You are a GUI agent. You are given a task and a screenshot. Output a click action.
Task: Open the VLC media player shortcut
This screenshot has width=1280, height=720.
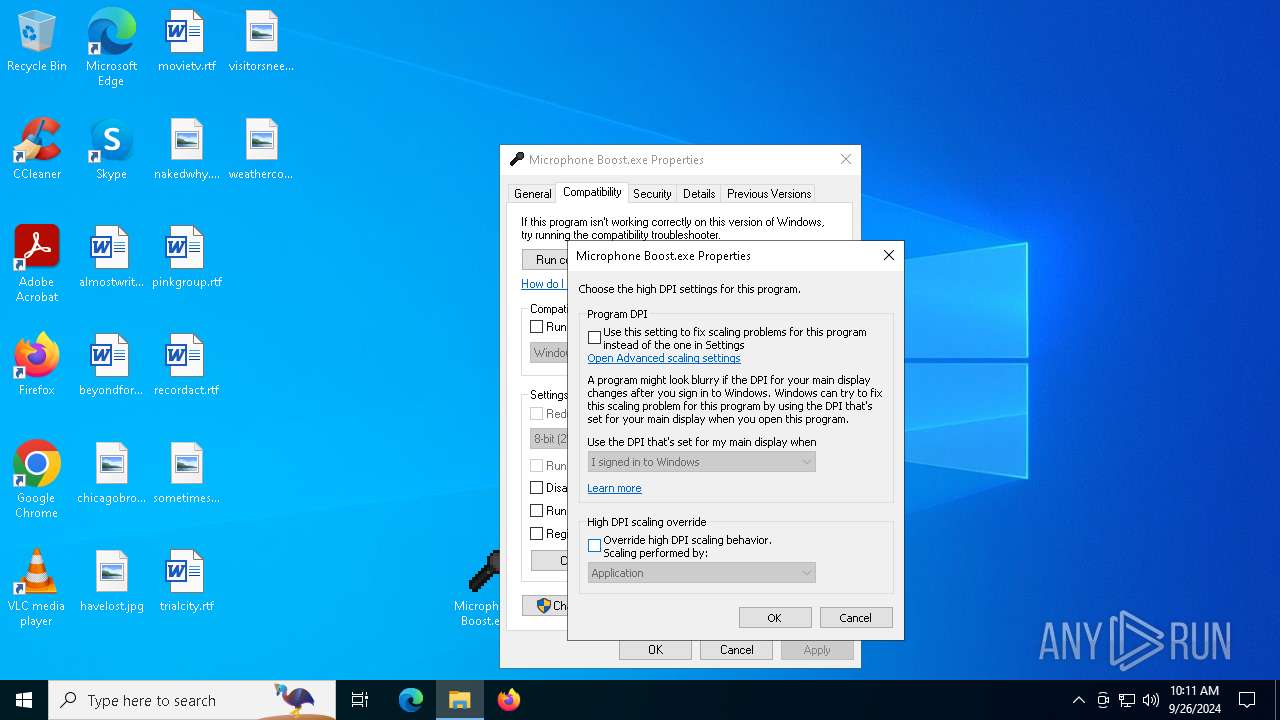(x=37, y=588)
